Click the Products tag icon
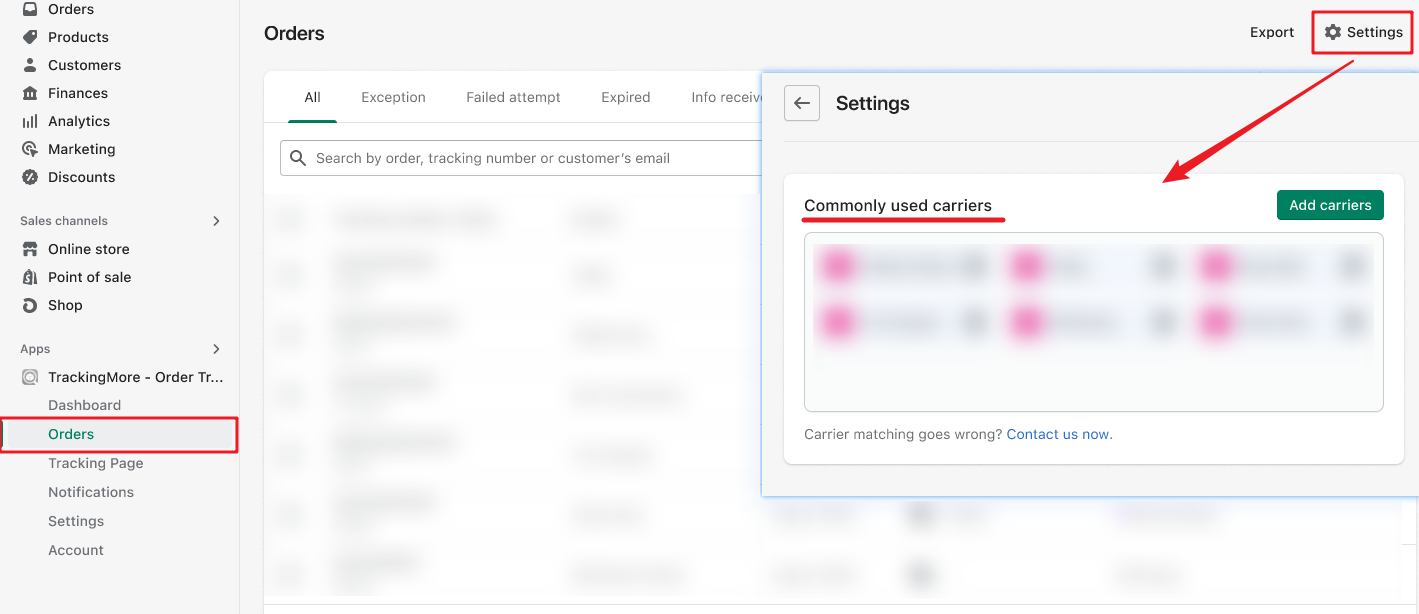Viewport: 1419px width, 614px height. click(30, 37)
